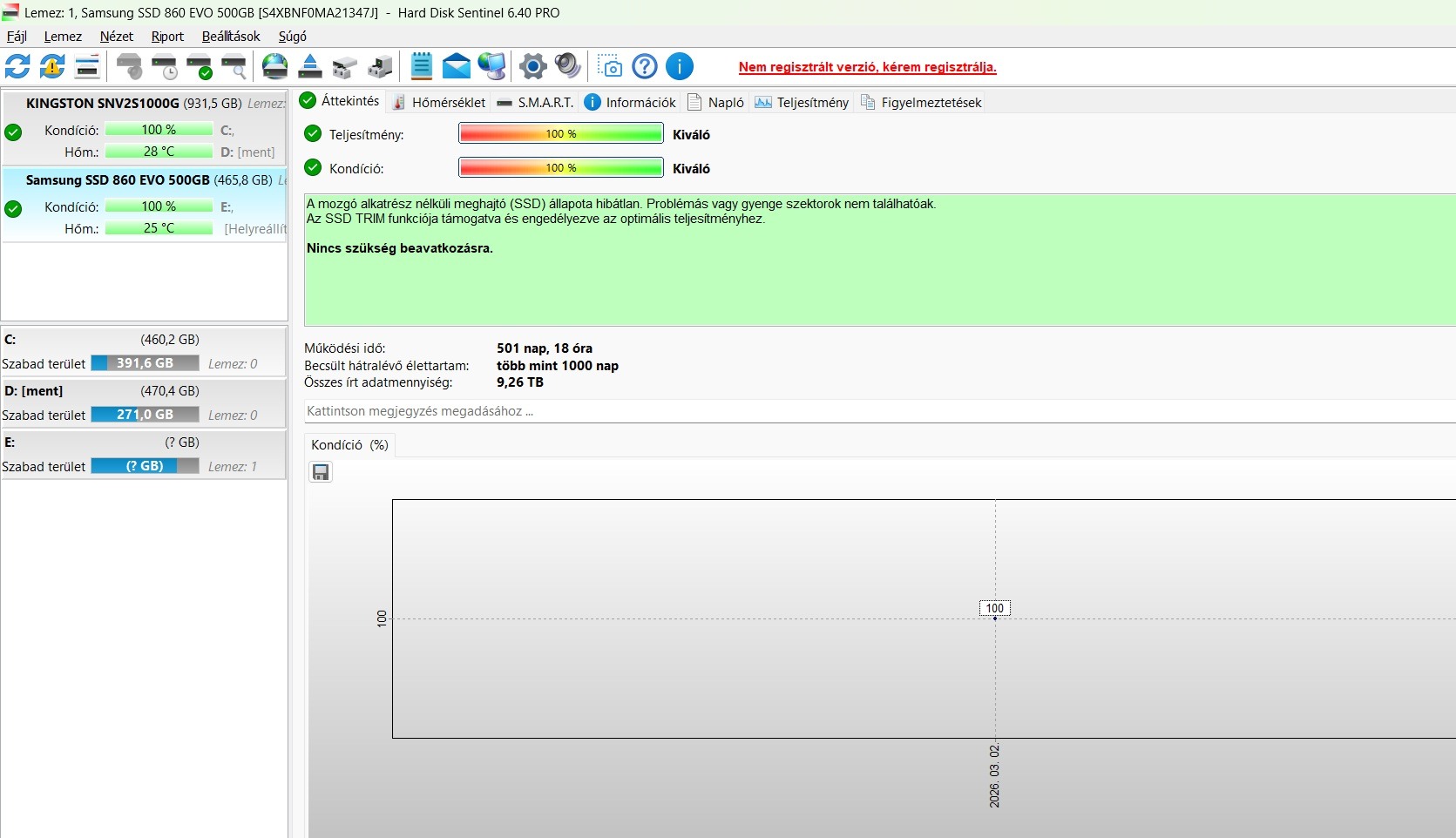Click green check icon beside Teljesítmény label
The width and height of the screenshot is (1456, 838).
click(313, 134)
